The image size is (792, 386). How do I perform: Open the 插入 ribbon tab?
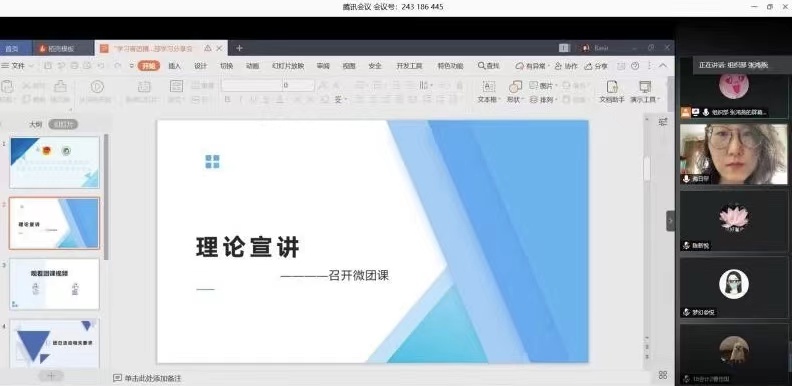click(x=174, y=66)
